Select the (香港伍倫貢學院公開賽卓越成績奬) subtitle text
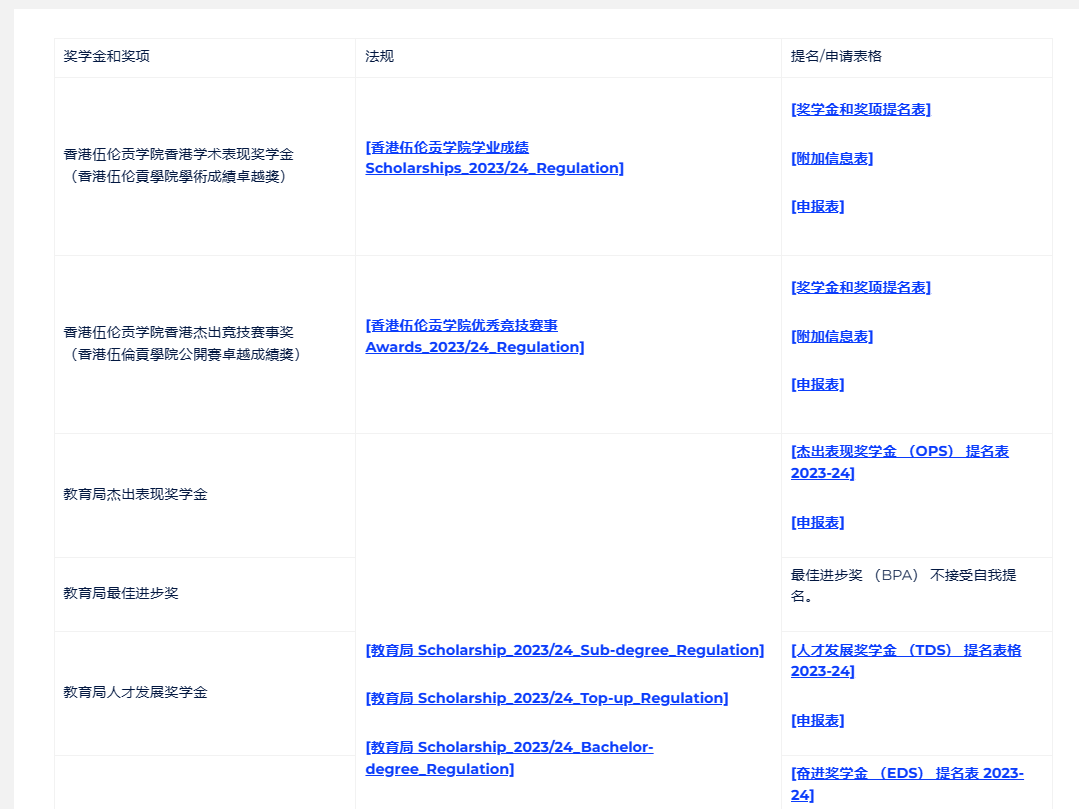 (x=186, y=355)
